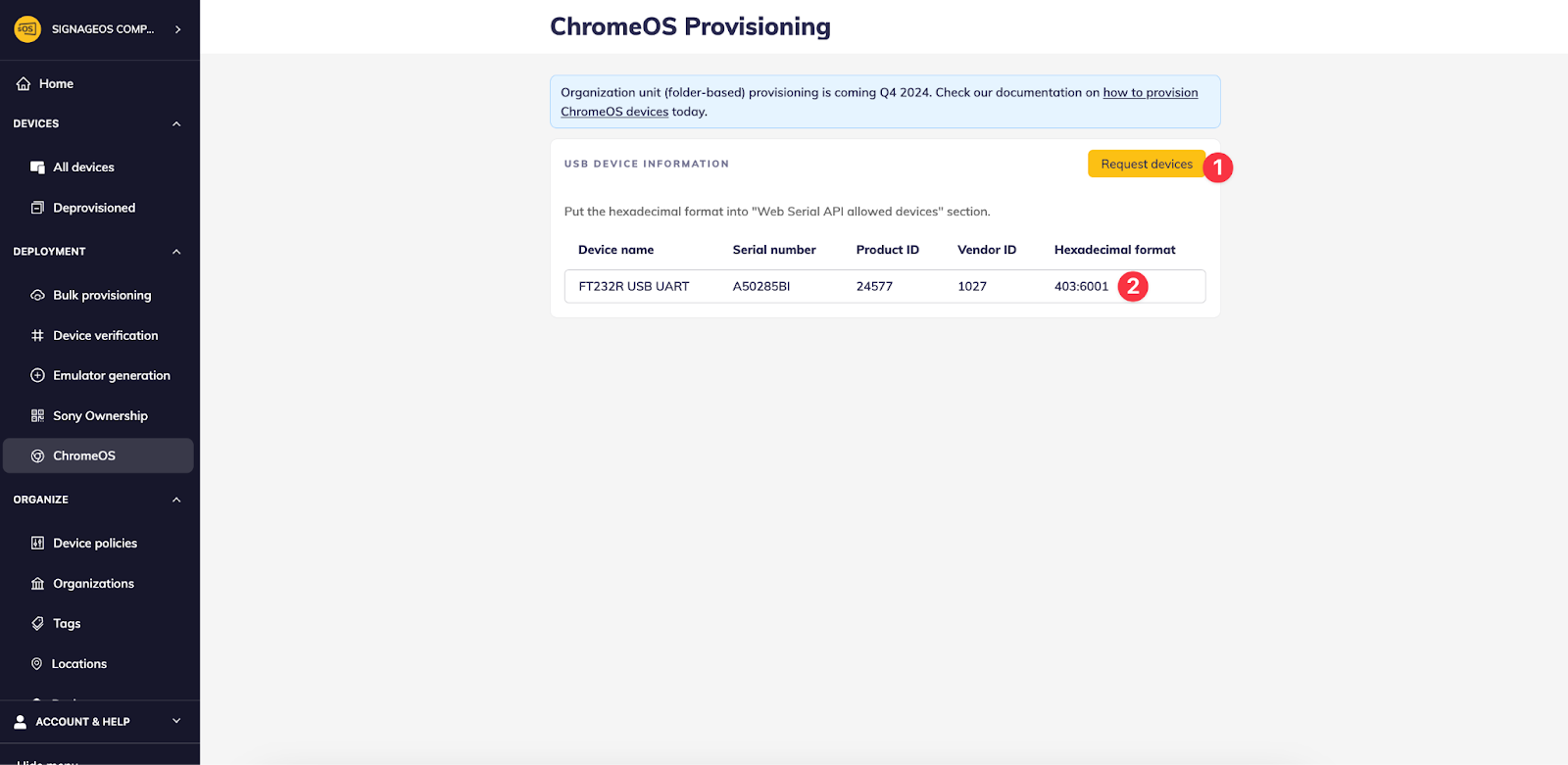Click the All devices icon
This screenshot has width=1568, height=765.
pyautogui.click(x=37, y=167)
